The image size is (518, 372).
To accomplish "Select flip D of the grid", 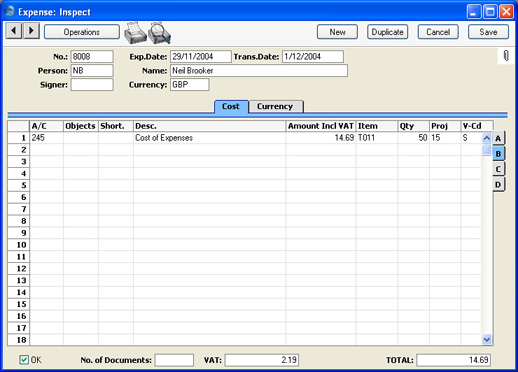I will point(498,184).
